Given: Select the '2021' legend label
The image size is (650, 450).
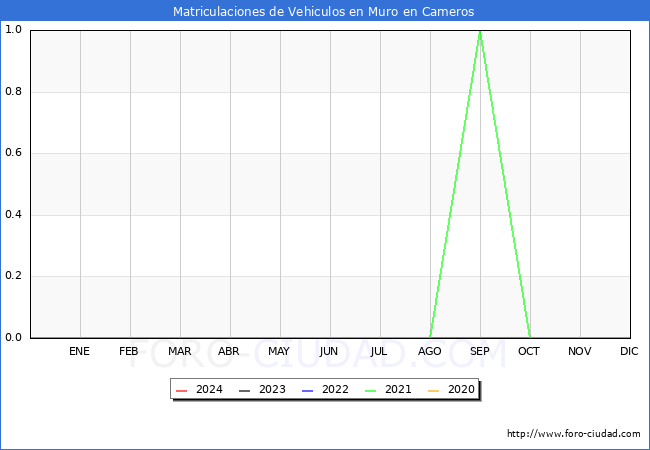Looking at the screenshot, I should click(x=398, y=390).
